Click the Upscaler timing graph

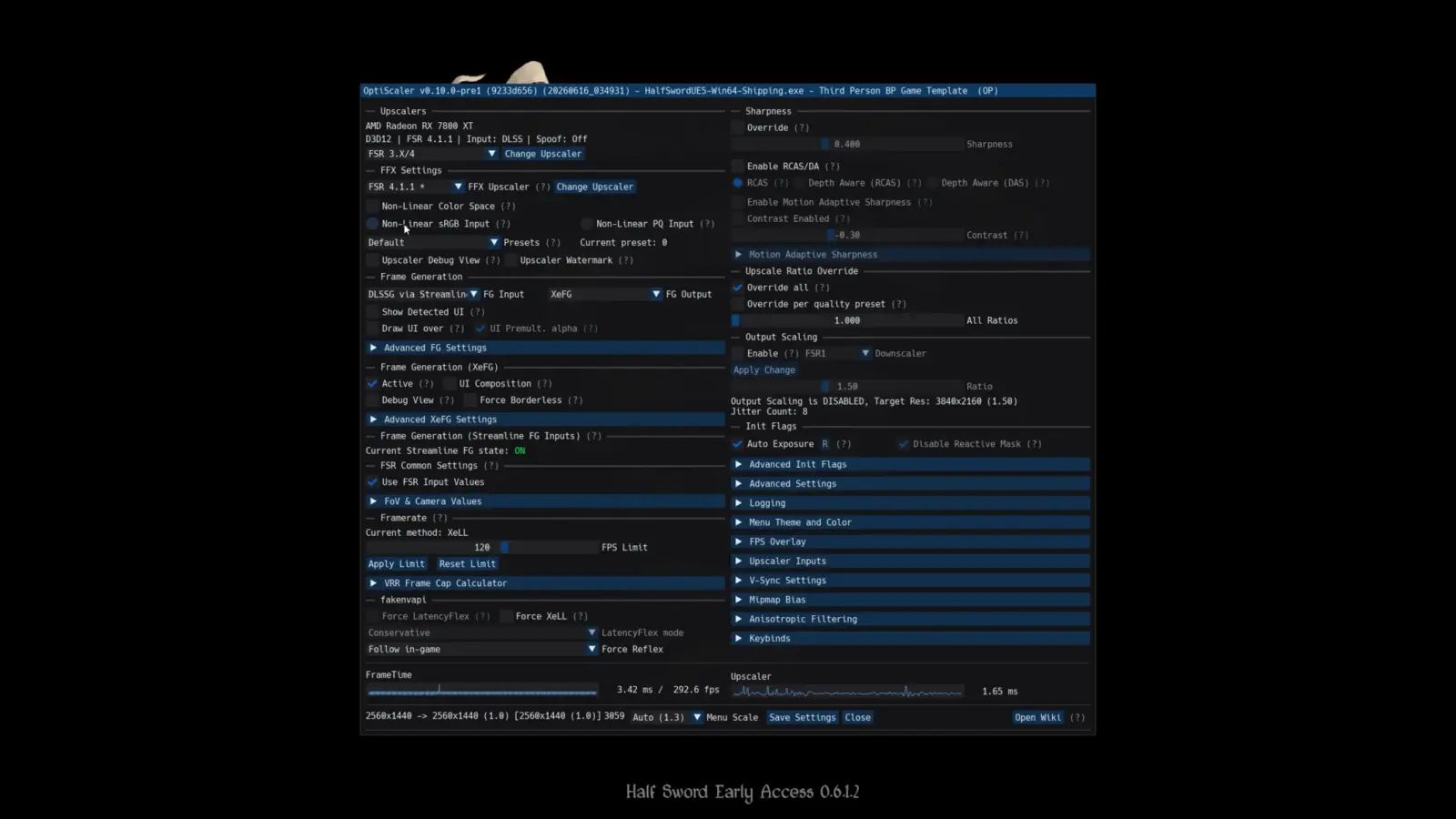[x=847, y=693]
